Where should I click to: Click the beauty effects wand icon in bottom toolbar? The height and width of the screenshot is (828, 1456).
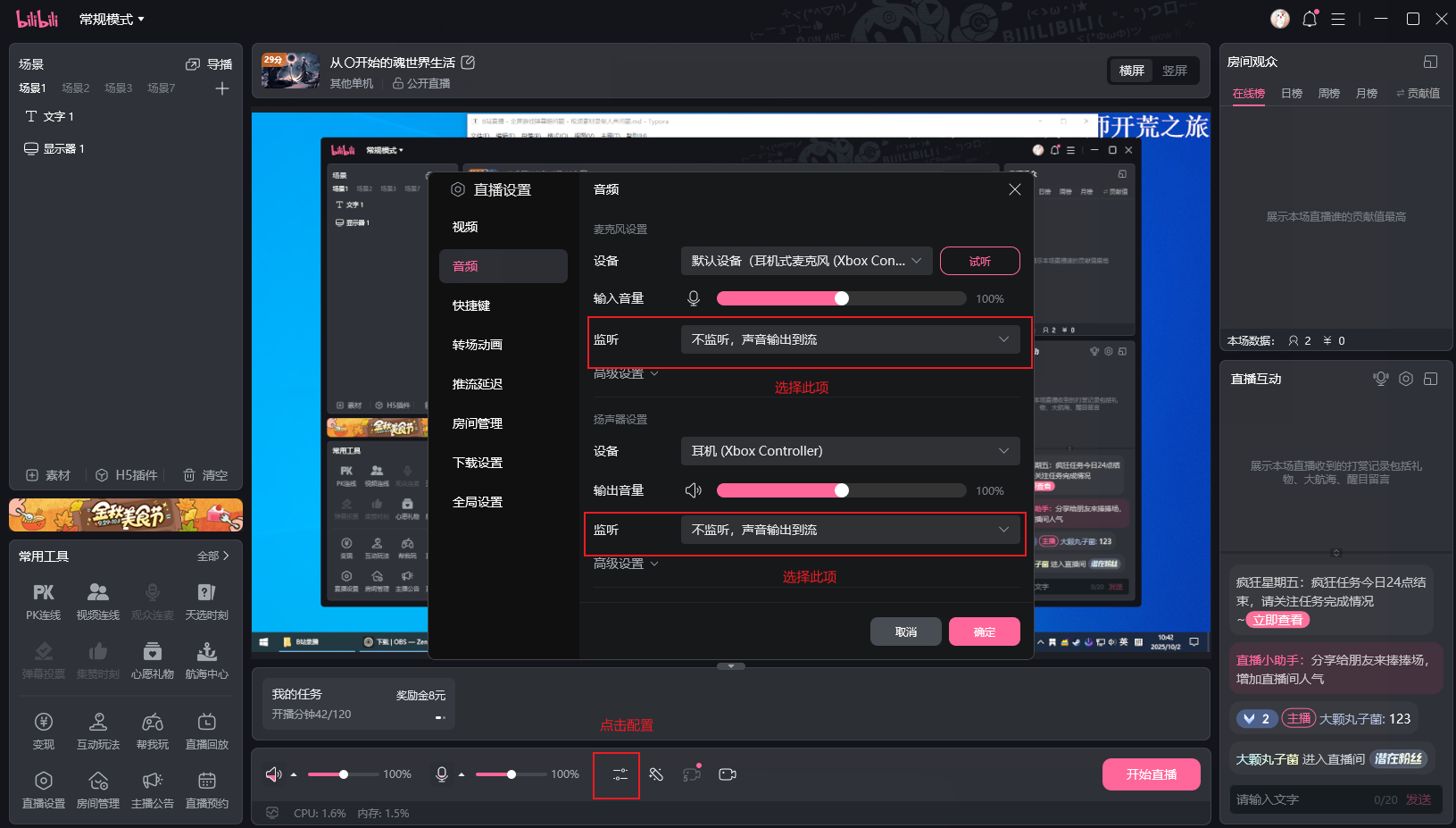[x=657, y=774]
